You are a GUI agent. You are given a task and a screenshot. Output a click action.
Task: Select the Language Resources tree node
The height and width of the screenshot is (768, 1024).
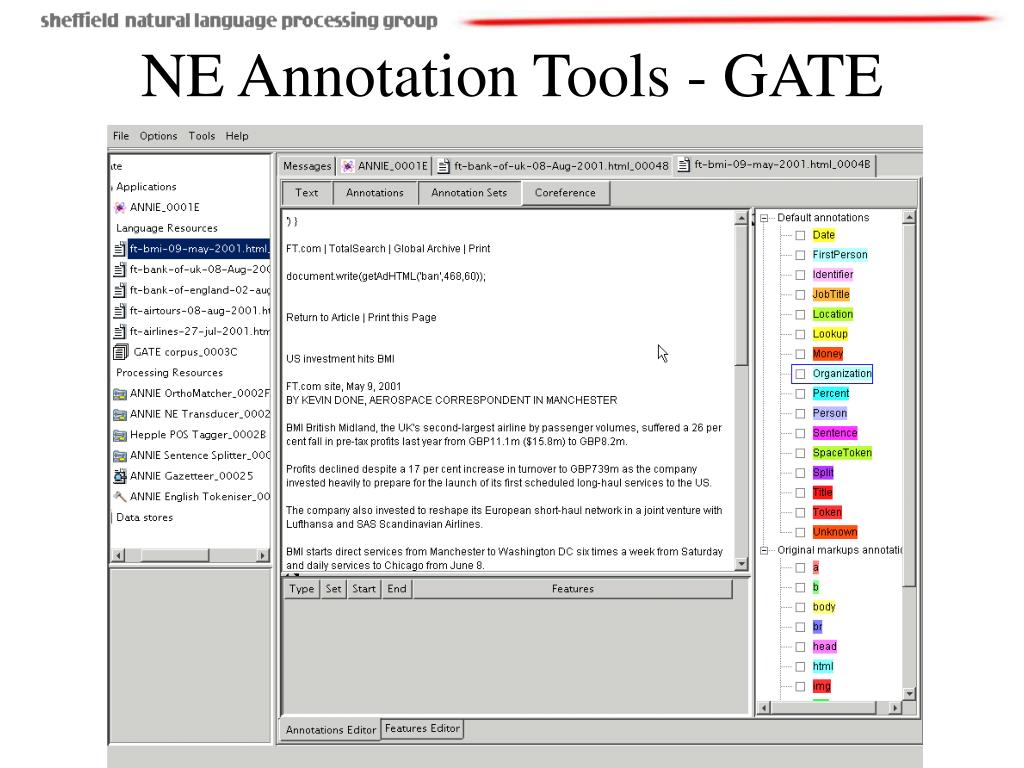(167, 229)
